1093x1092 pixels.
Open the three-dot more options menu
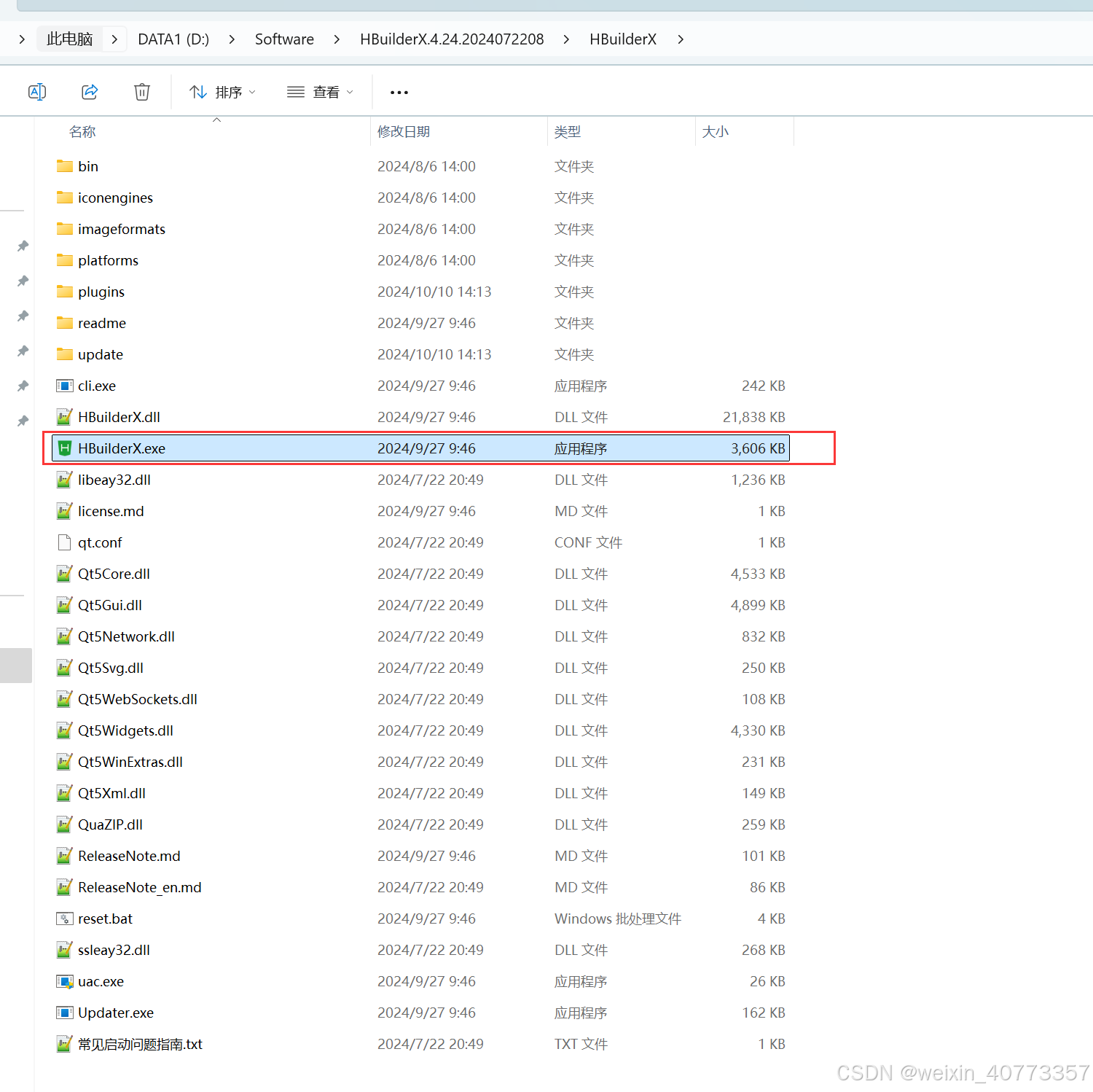coord(399,92)
